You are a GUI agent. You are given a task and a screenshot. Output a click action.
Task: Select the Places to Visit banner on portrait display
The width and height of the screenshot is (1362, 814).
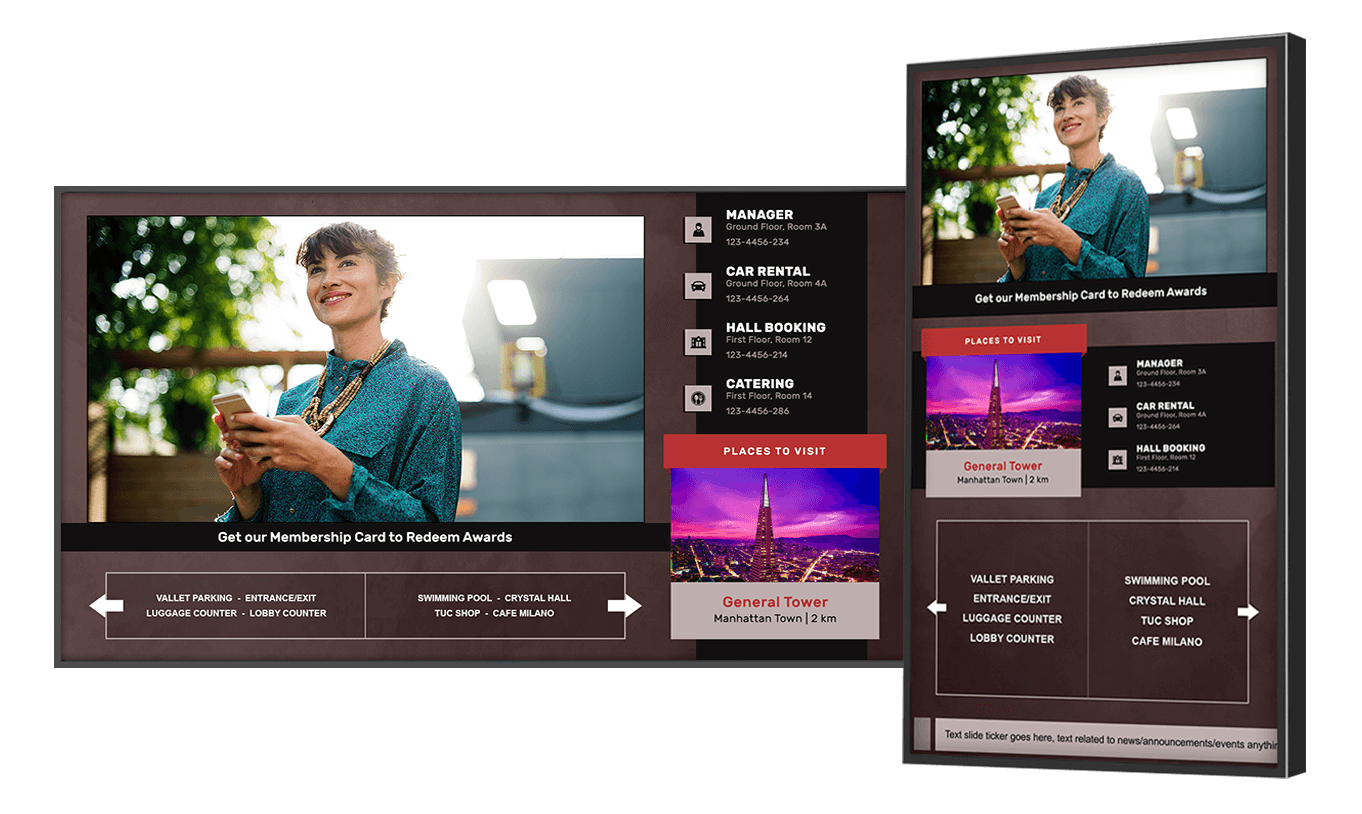point(1003,340)
